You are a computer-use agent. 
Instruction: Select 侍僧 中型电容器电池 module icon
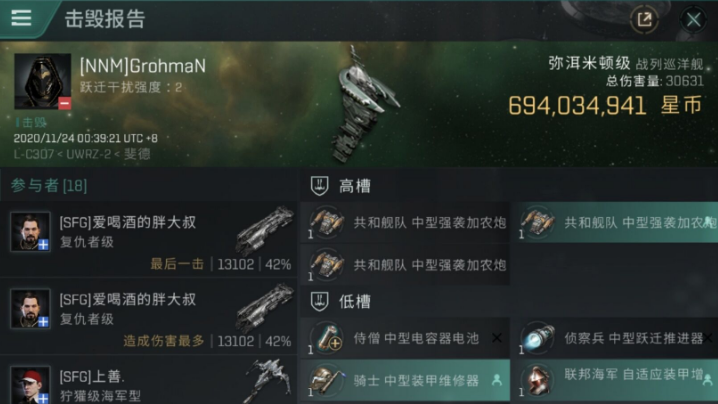[x=326, y=338]
